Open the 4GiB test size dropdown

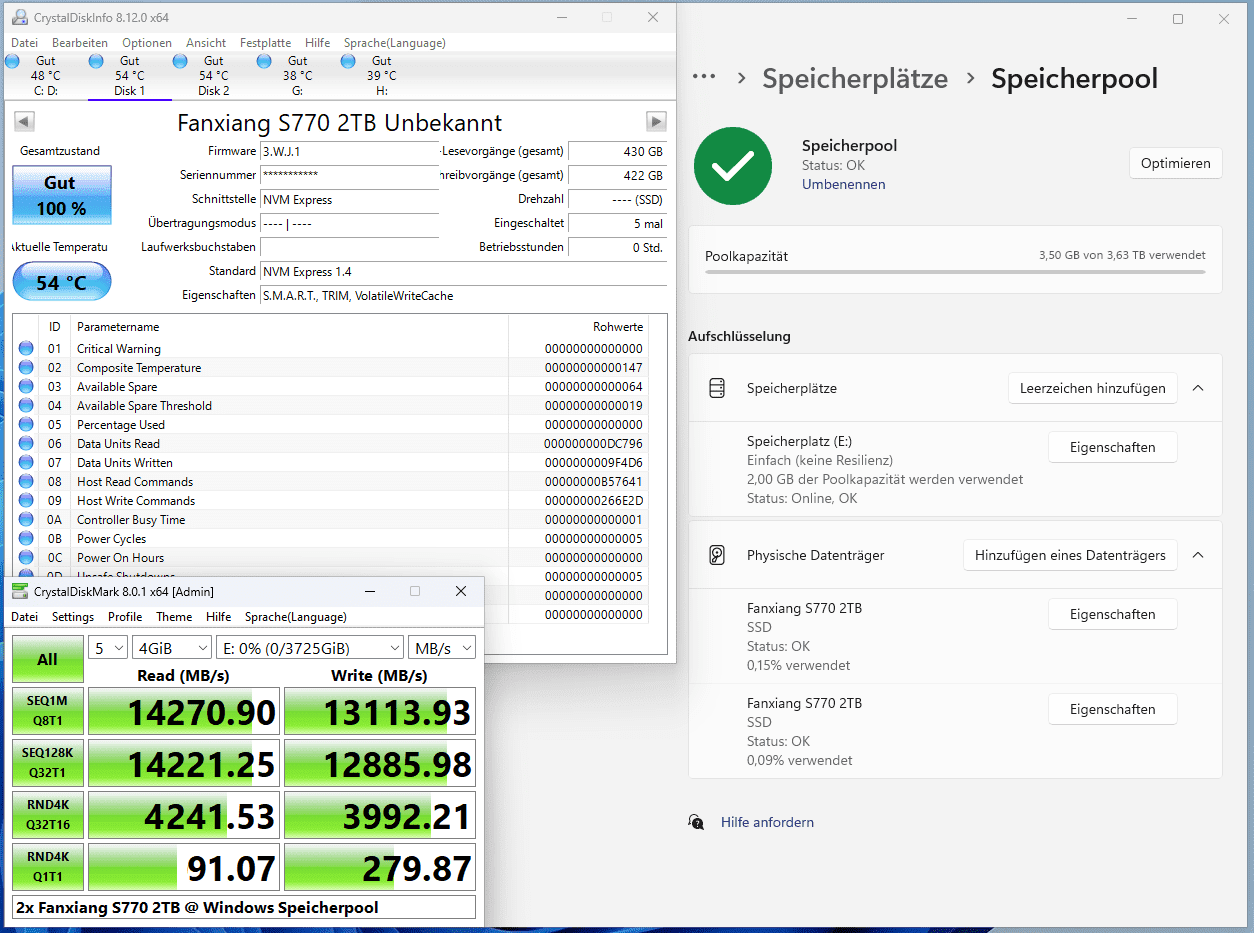(x=171, y=648)
